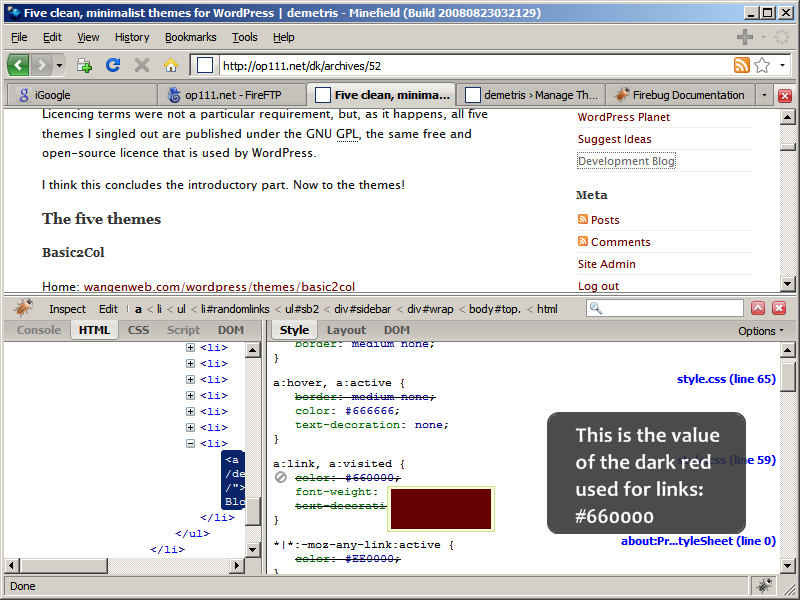The image size is (800, 600).
Task: Open about:Pr...tyleSheet (line 0) source link
Action: point(698,541)
